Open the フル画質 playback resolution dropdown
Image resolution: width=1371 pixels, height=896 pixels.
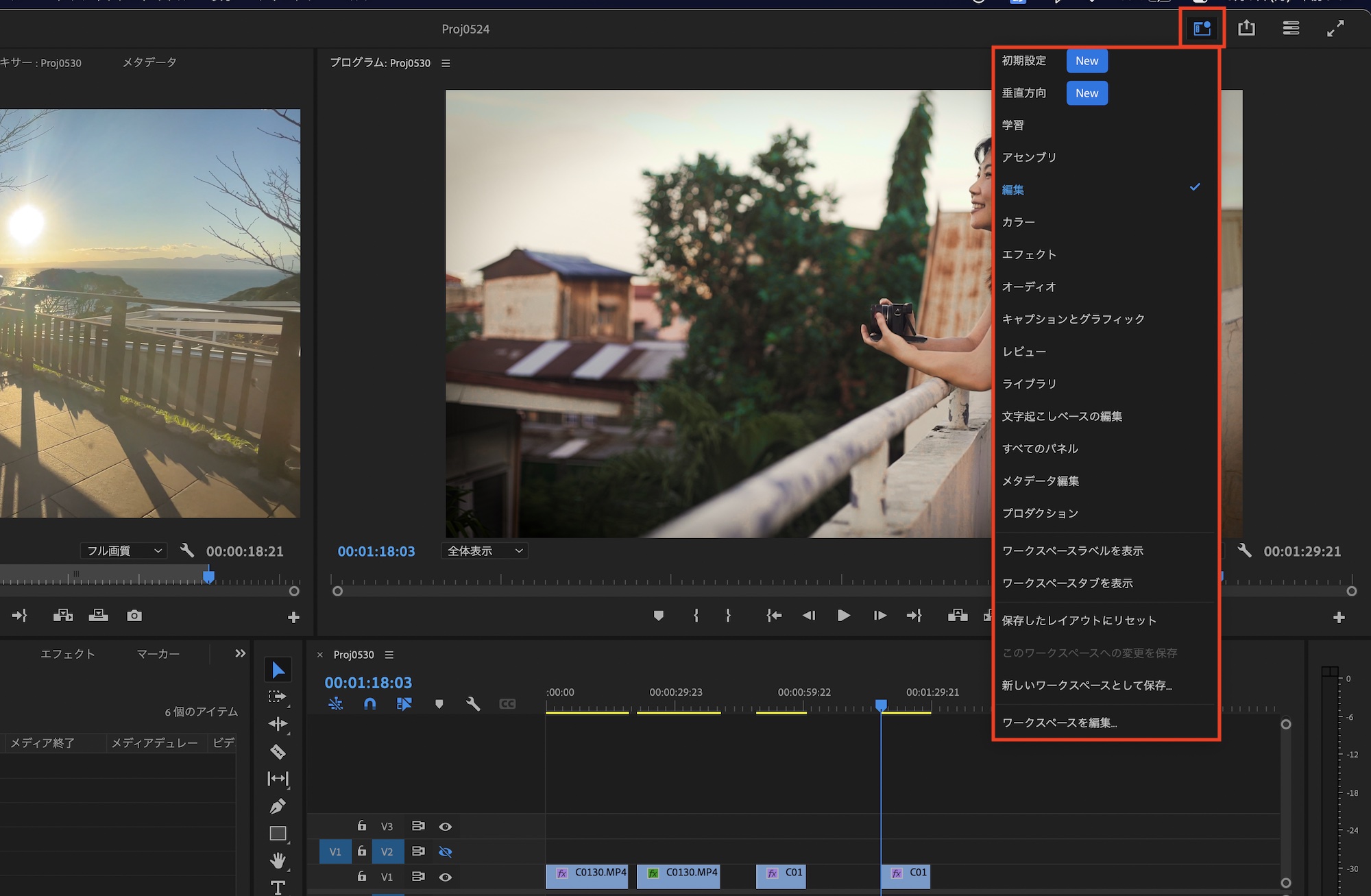point(124,550)
